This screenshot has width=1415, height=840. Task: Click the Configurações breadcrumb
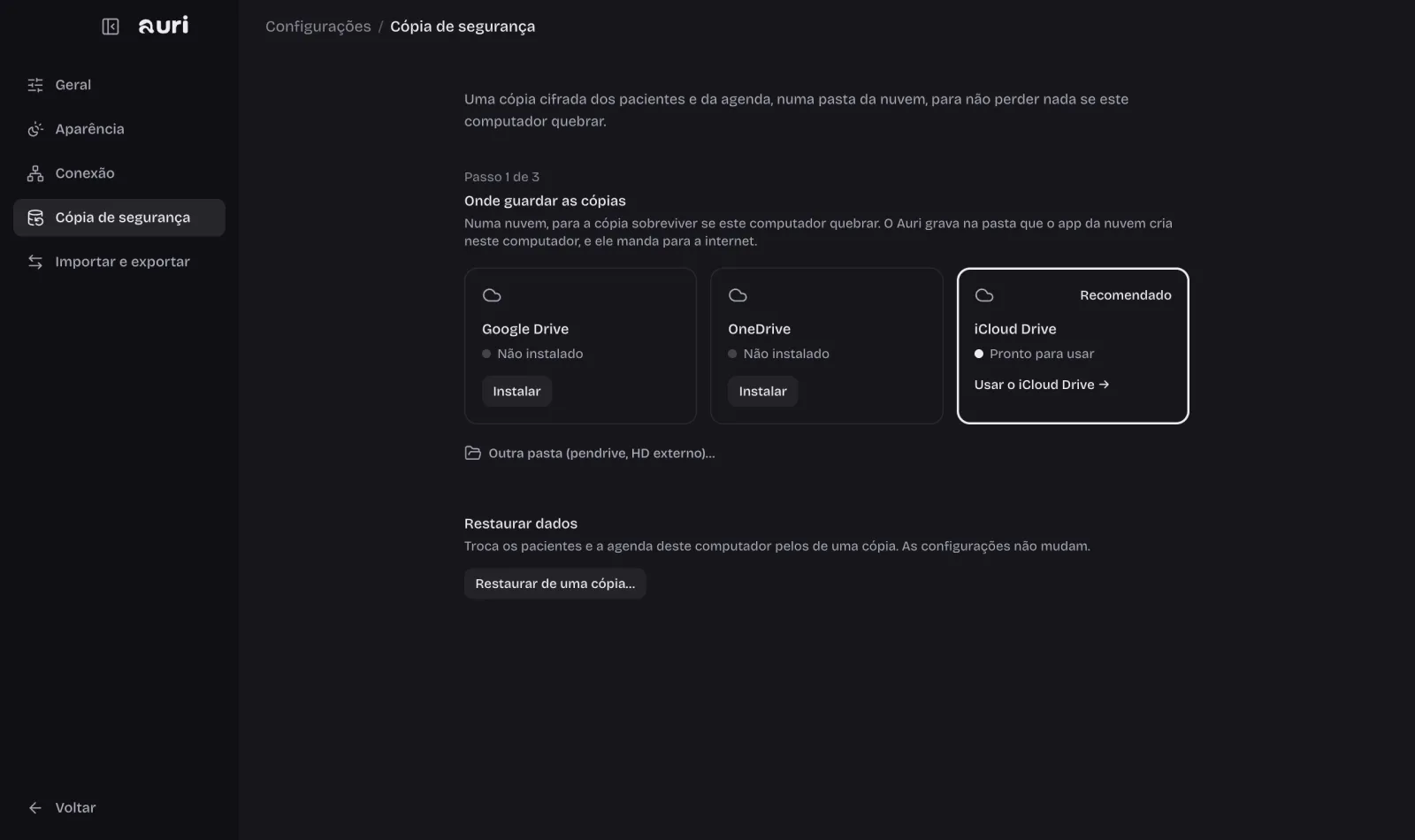pos(318,27)
